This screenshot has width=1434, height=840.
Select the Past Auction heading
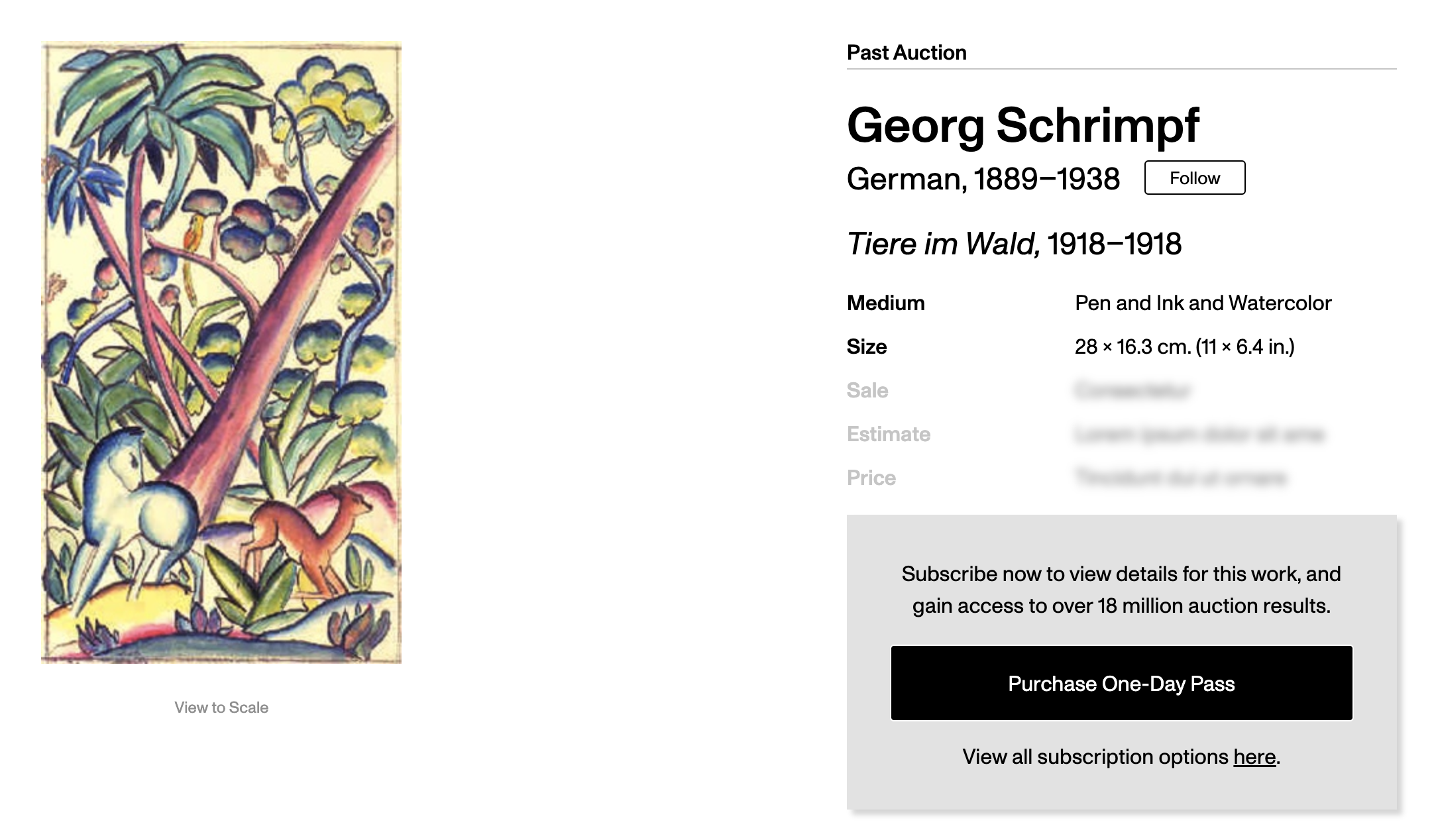point(907,52)
